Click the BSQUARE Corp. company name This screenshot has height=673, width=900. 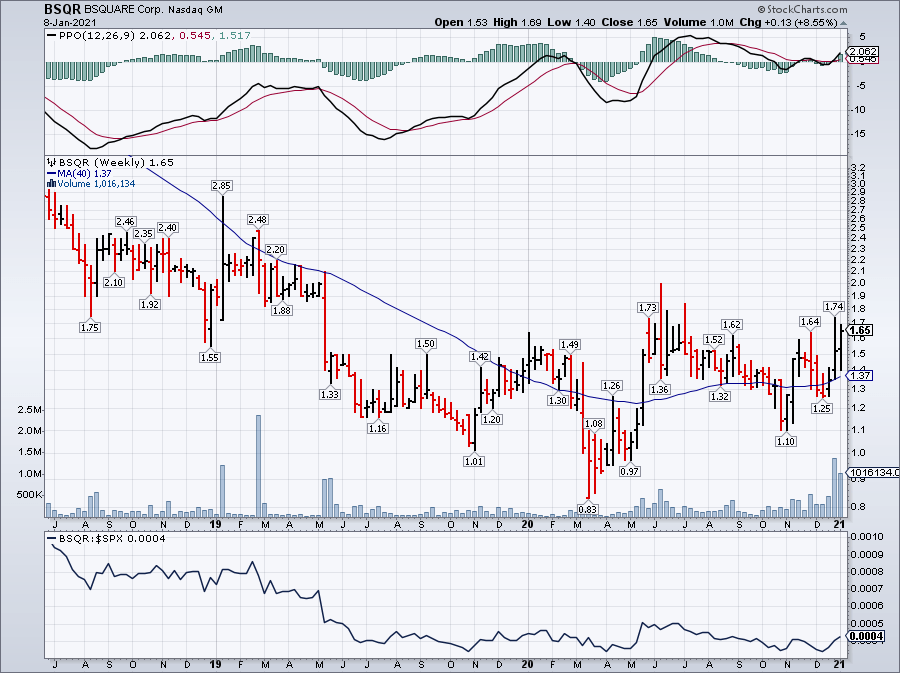[124, 10]
